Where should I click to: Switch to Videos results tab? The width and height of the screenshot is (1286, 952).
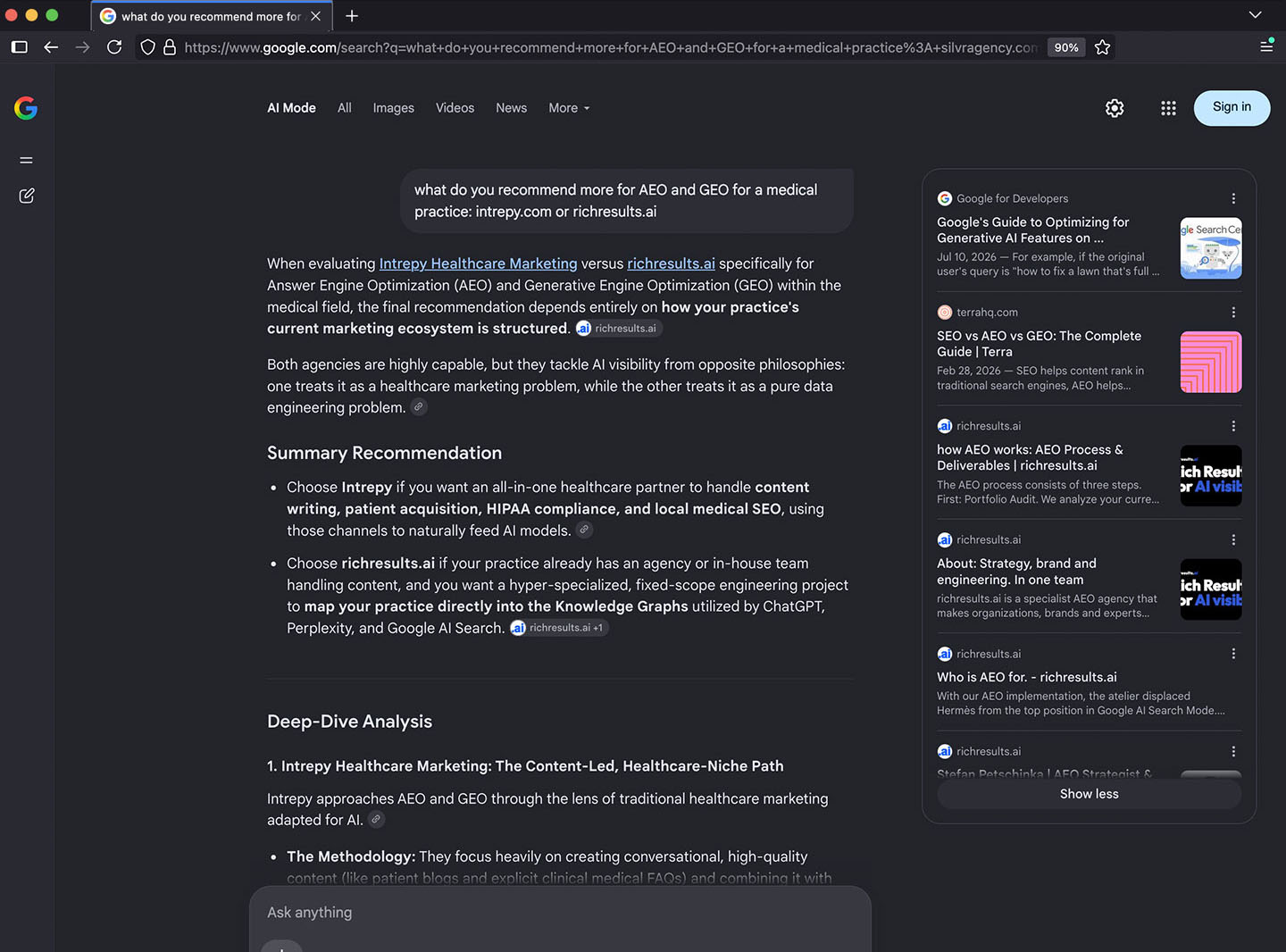tap(455, 108)
